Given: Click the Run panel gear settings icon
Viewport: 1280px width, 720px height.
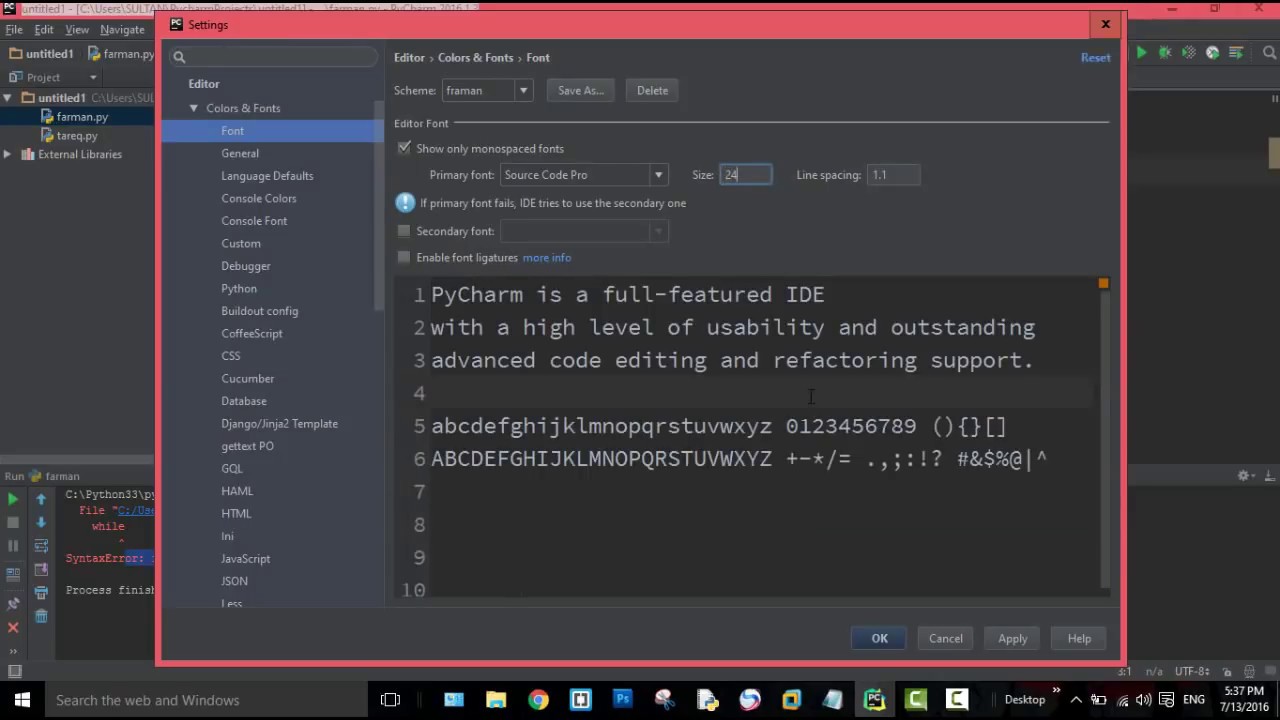Looking at the screenshot, I should 1245,476.
